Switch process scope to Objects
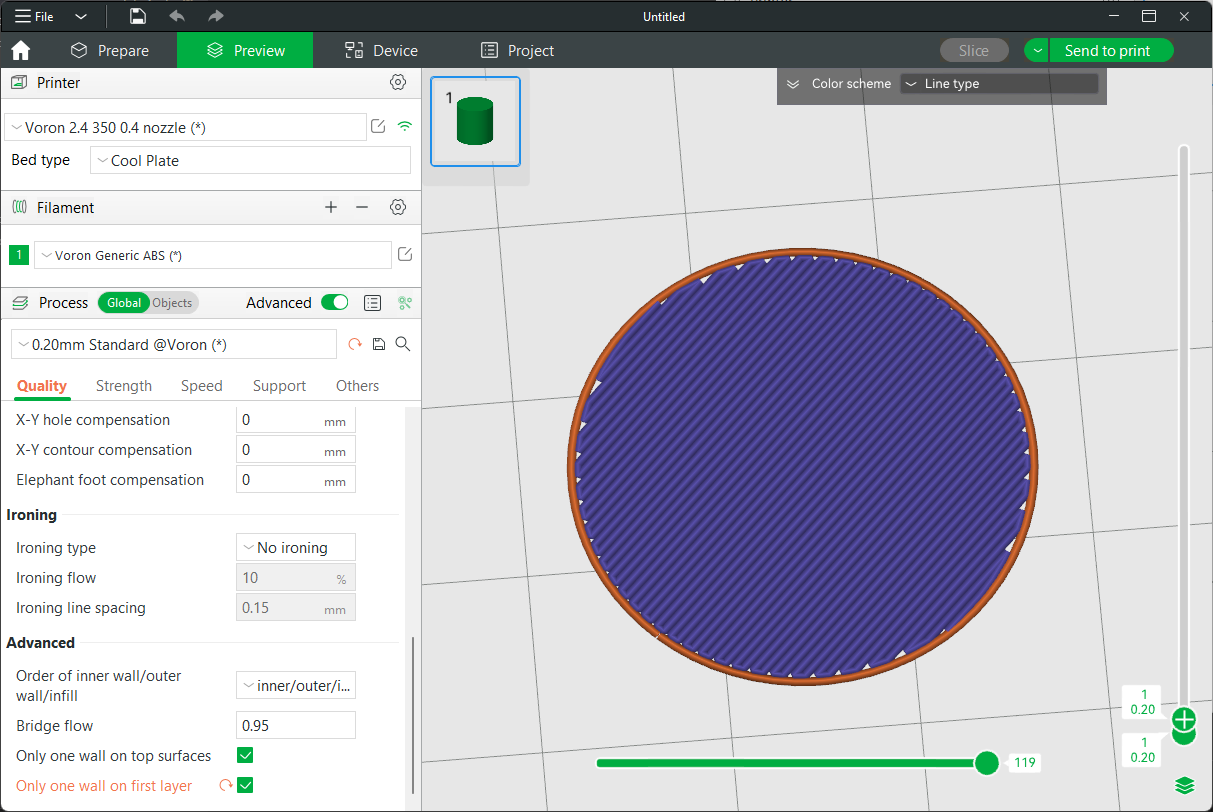Screen dimensions: 1213x812 172,303
